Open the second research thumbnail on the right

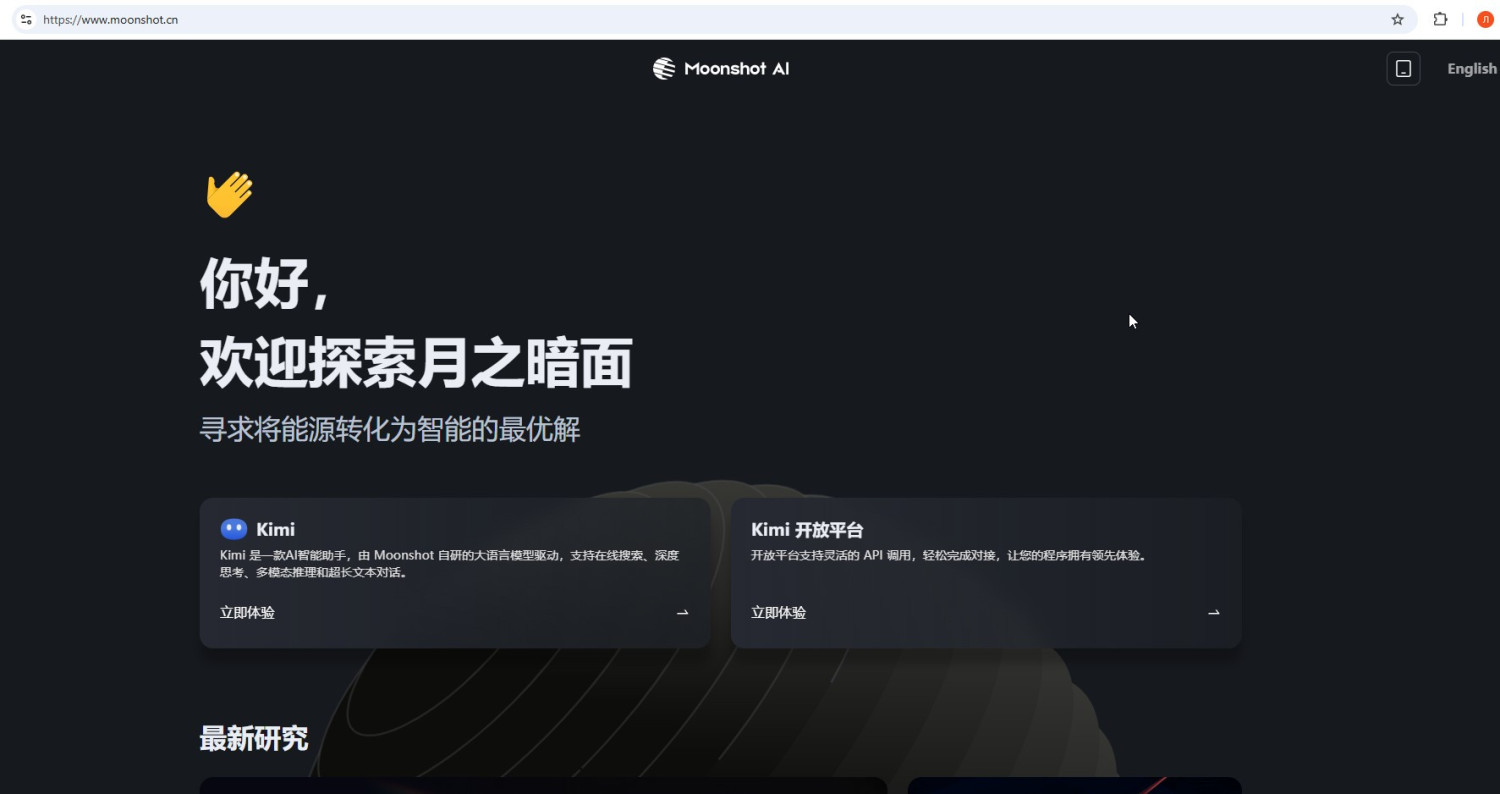coord(1074,785)
